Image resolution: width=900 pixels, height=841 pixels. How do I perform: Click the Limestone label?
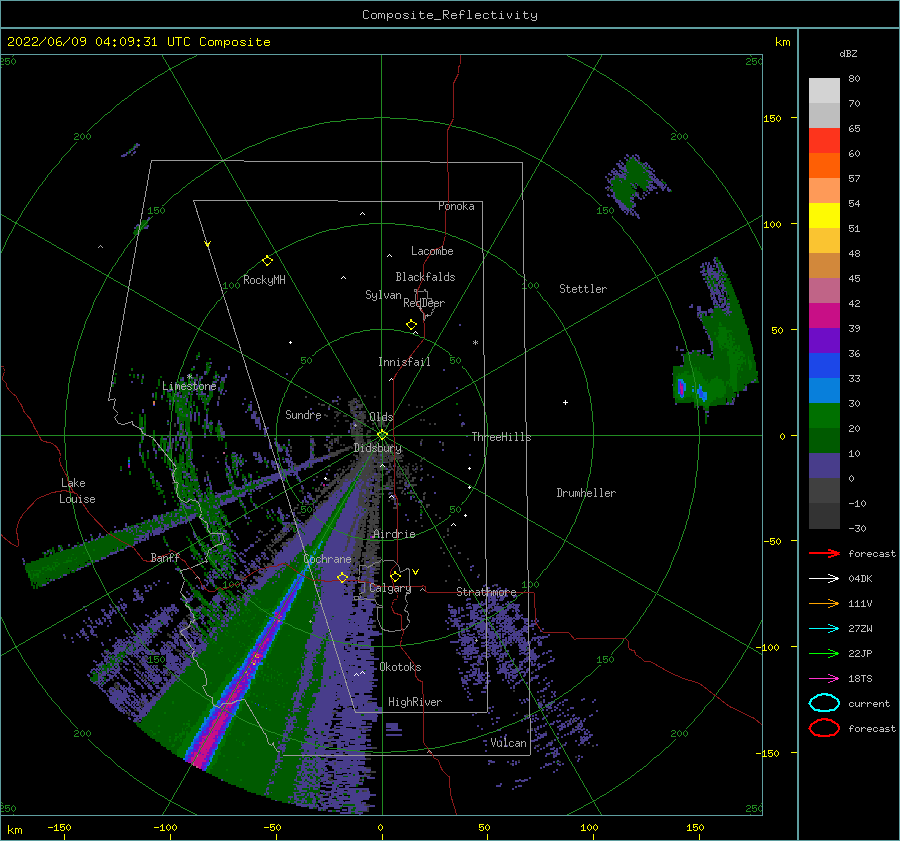coord(189,386)
